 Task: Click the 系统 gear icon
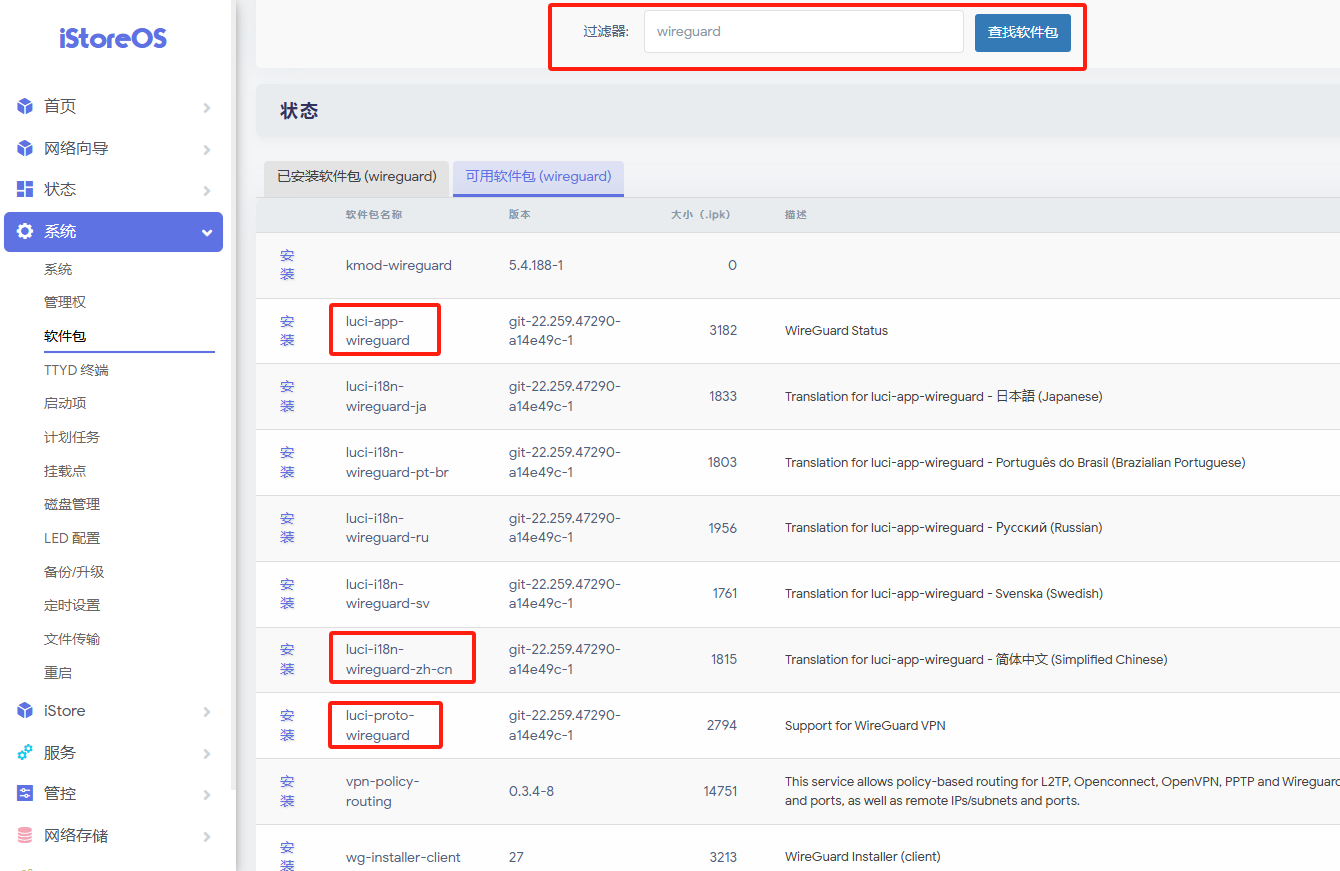tap(25, 231)
